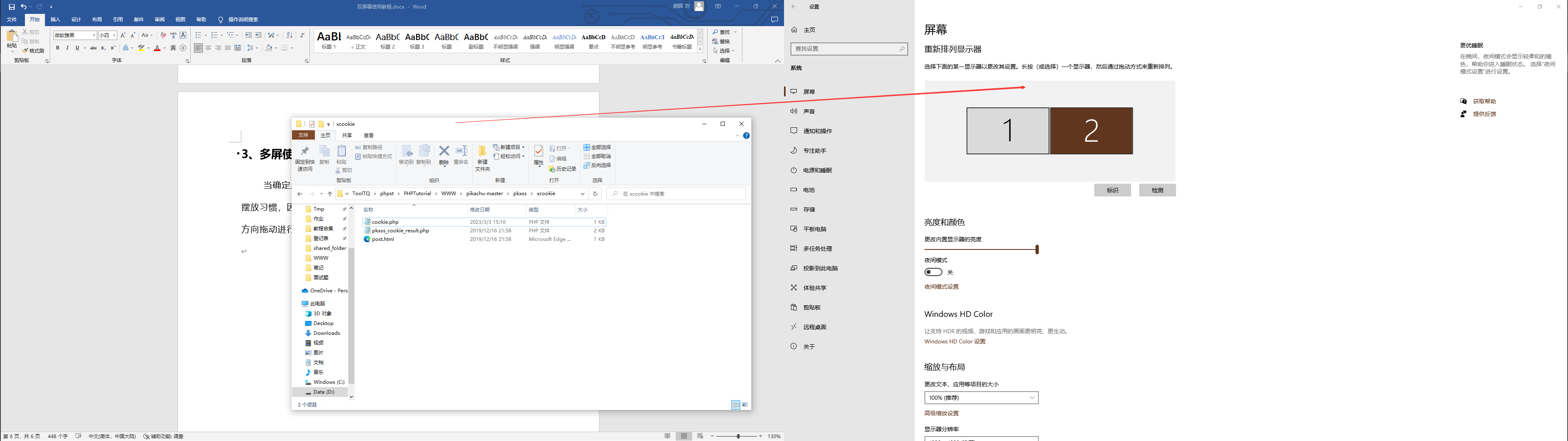The image size is (1568, 441).
Task: Adjust the display brightness slider
Action: coord(1037,249)
